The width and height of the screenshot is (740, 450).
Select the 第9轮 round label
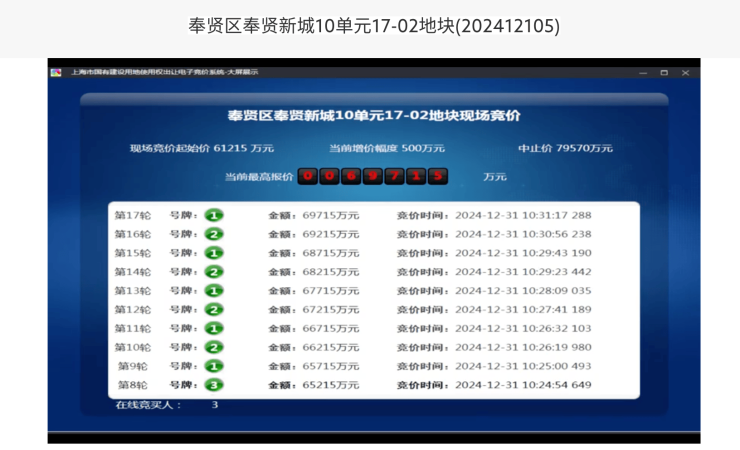click(133, 367)
